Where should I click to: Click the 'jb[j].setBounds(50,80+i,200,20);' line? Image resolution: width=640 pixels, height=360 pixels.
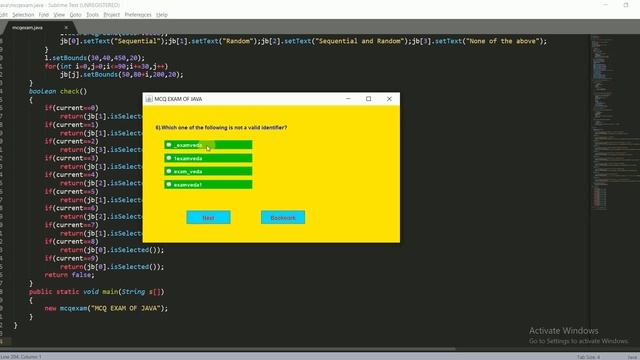click(122, 75)
